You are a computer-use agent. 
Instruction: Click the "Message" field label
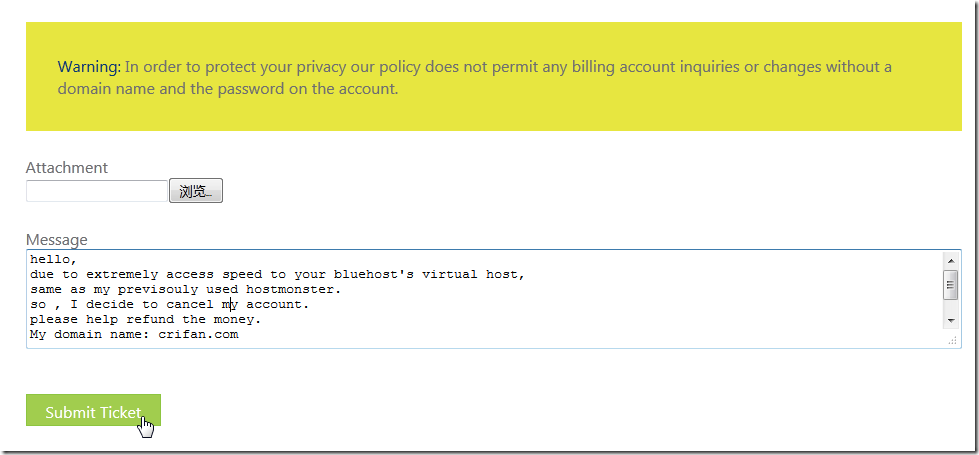coord(56,239)
